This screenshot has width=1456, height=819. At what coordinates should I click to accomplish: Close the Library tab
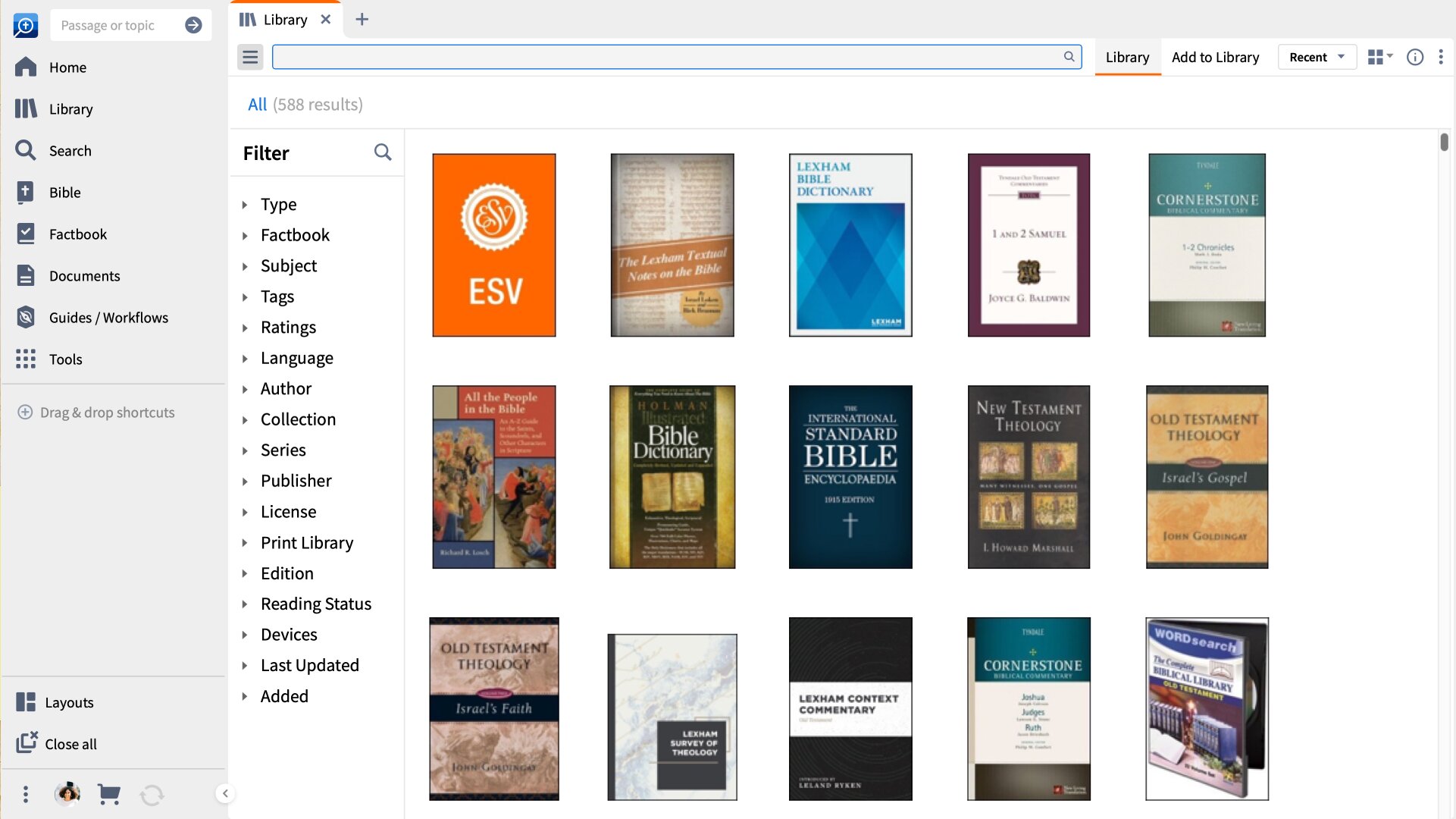tap(325, 19)
